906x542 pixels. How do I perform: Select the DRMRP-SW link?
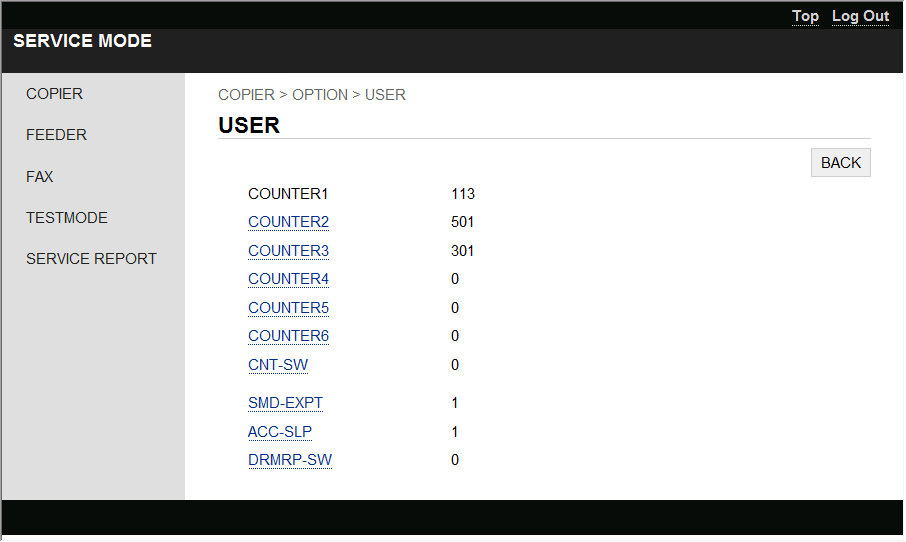(x=290, y=460)
